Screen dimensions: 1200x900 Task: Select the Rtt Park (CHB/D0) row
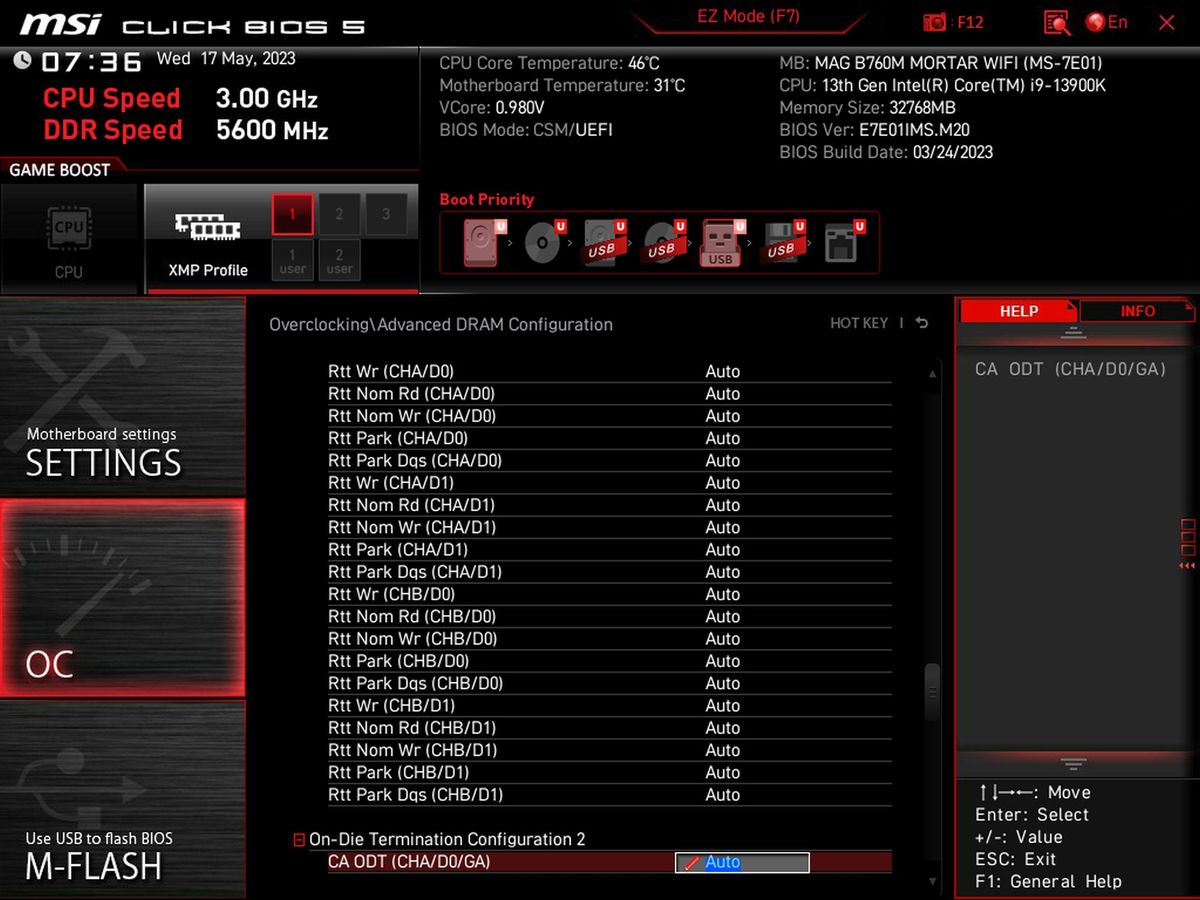point(610,661)
